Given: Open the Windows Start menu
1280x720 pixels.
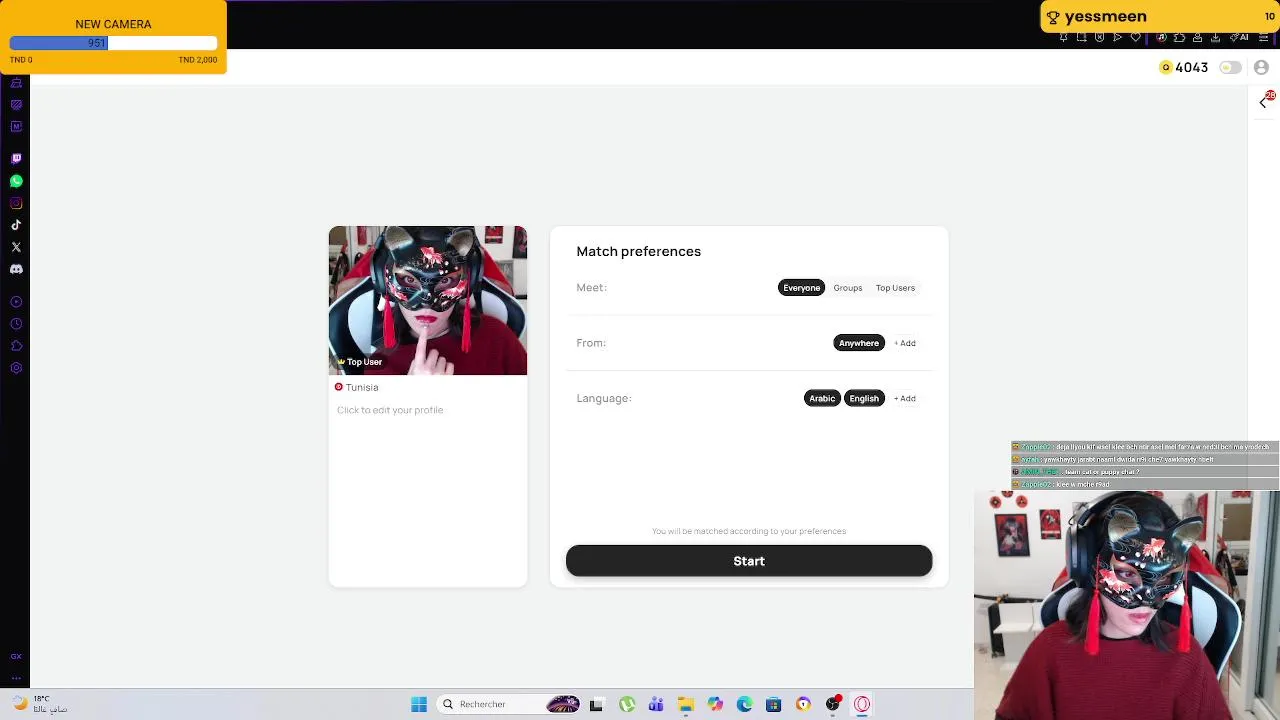Looking at the screenshot, I should (419, 704).
